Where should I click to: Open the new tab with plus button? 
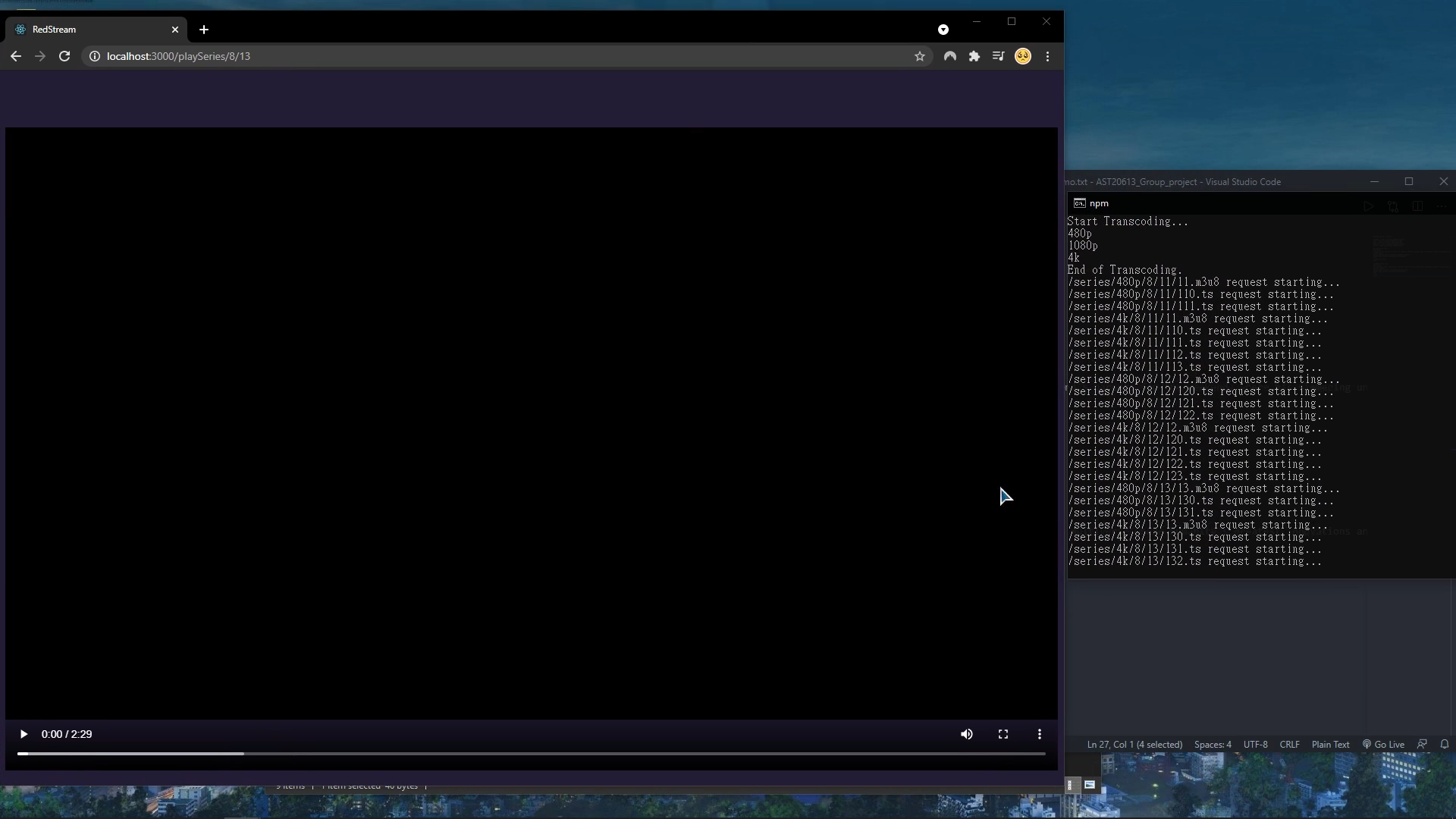(203, 30)
